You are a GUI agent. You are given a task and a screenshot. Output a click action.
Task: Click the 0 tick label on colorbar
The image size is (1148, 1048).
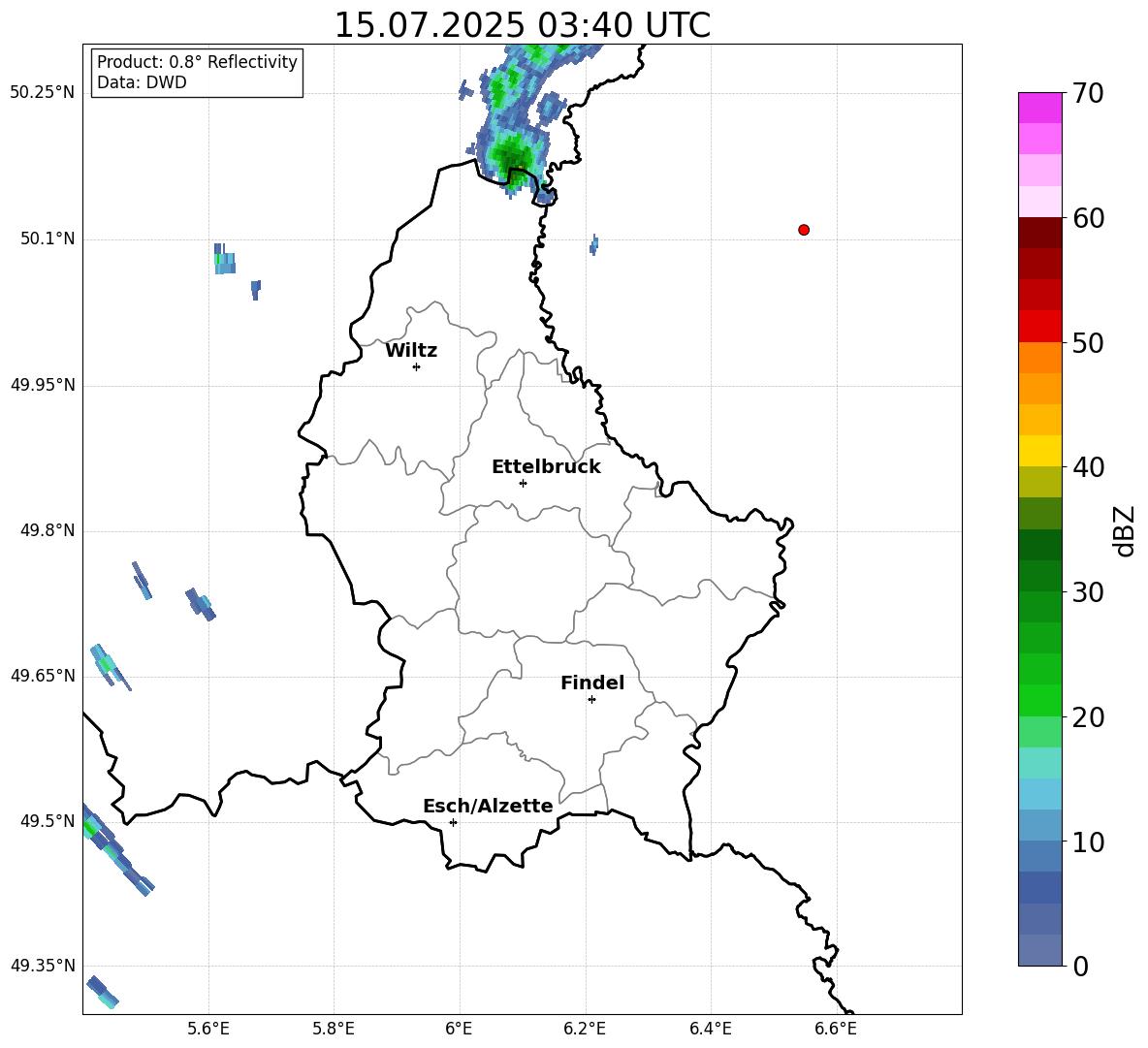(x=1080, y=967)
